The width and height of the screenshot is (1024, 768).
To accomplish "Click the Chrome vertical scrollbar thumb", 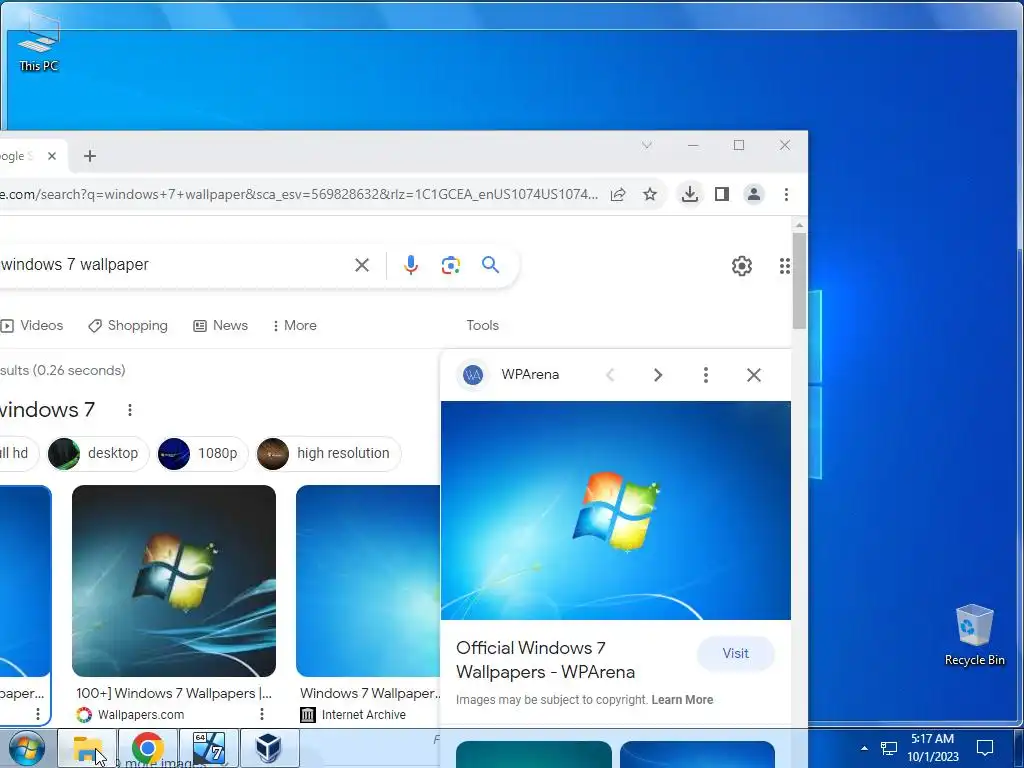I will (799, 281).
